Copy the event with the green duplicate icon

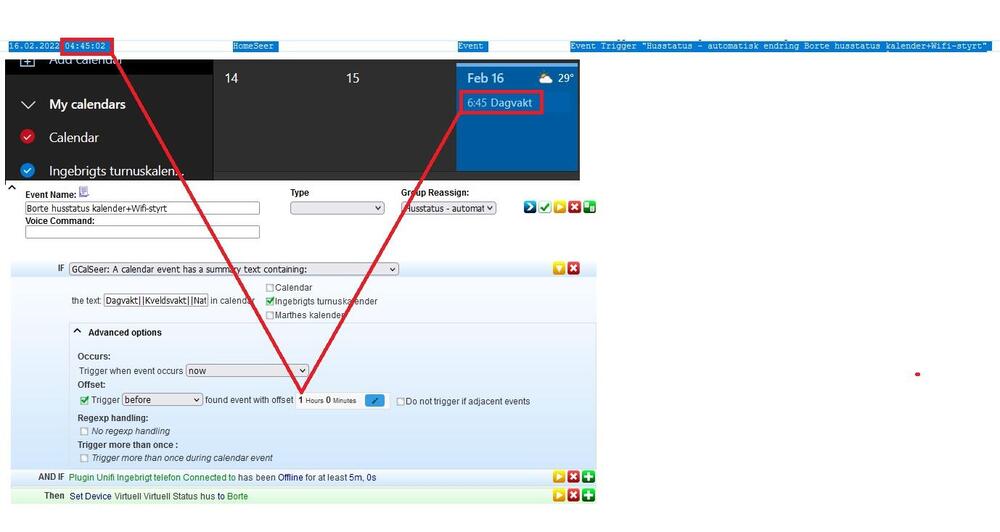[x=589, y=207]
